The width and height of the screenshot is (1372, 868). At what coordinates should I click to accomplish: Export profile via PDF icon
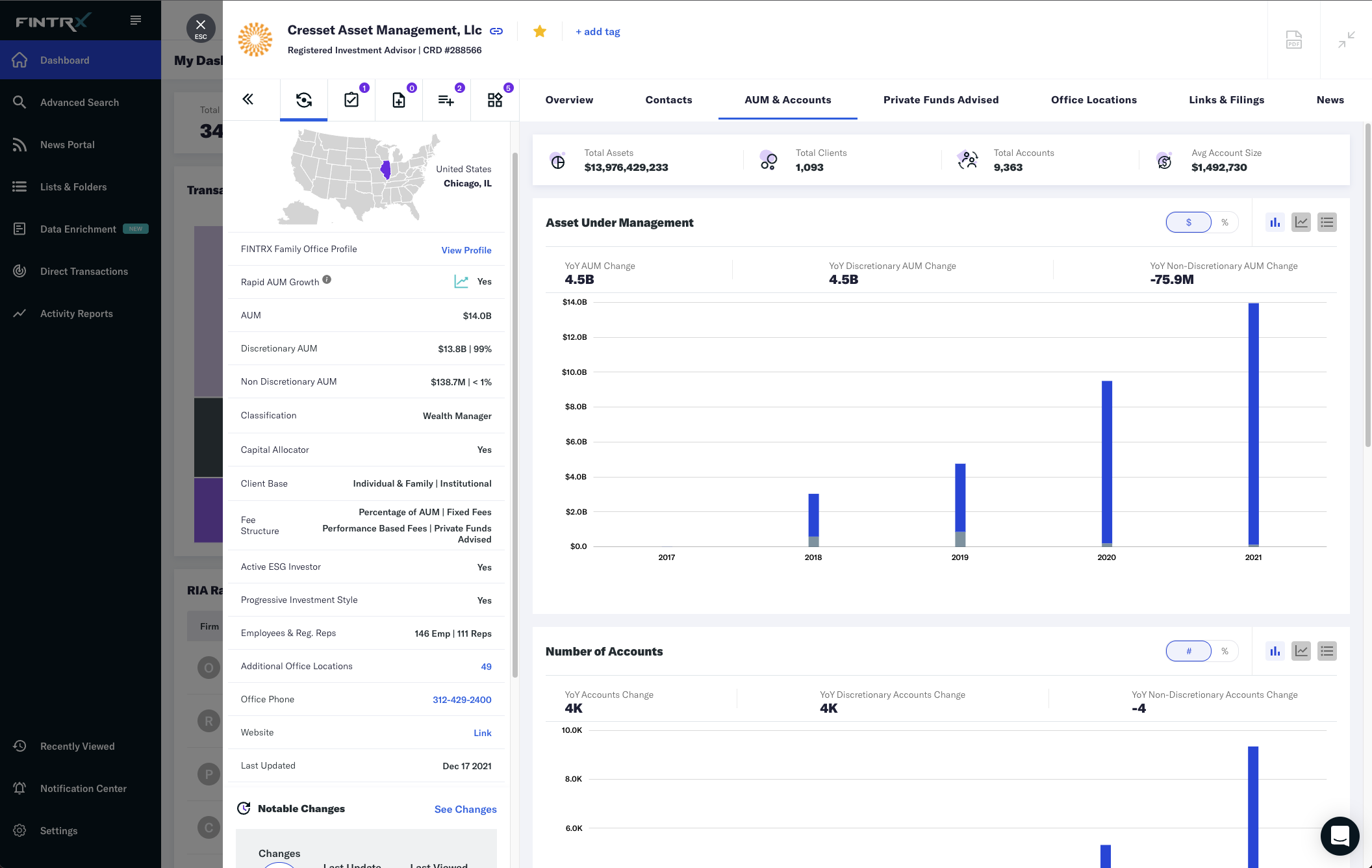(1294, 40)
